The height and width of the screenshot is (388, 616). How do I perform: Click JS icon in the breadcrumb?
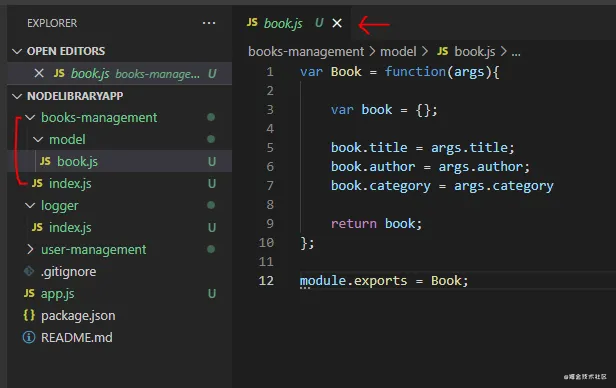tap(442, 51)
